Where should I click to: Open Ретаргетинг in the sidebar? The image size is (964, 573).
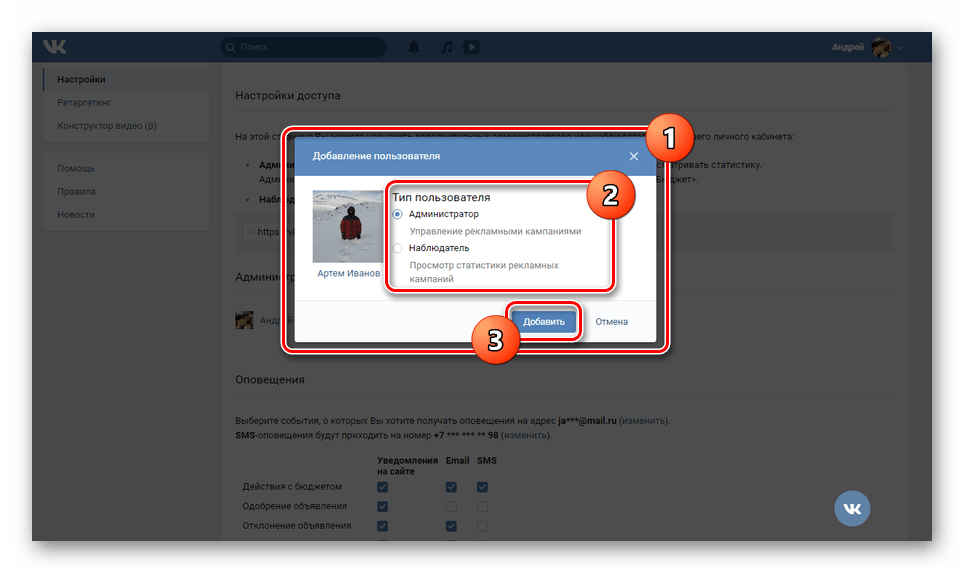[126, 103]
